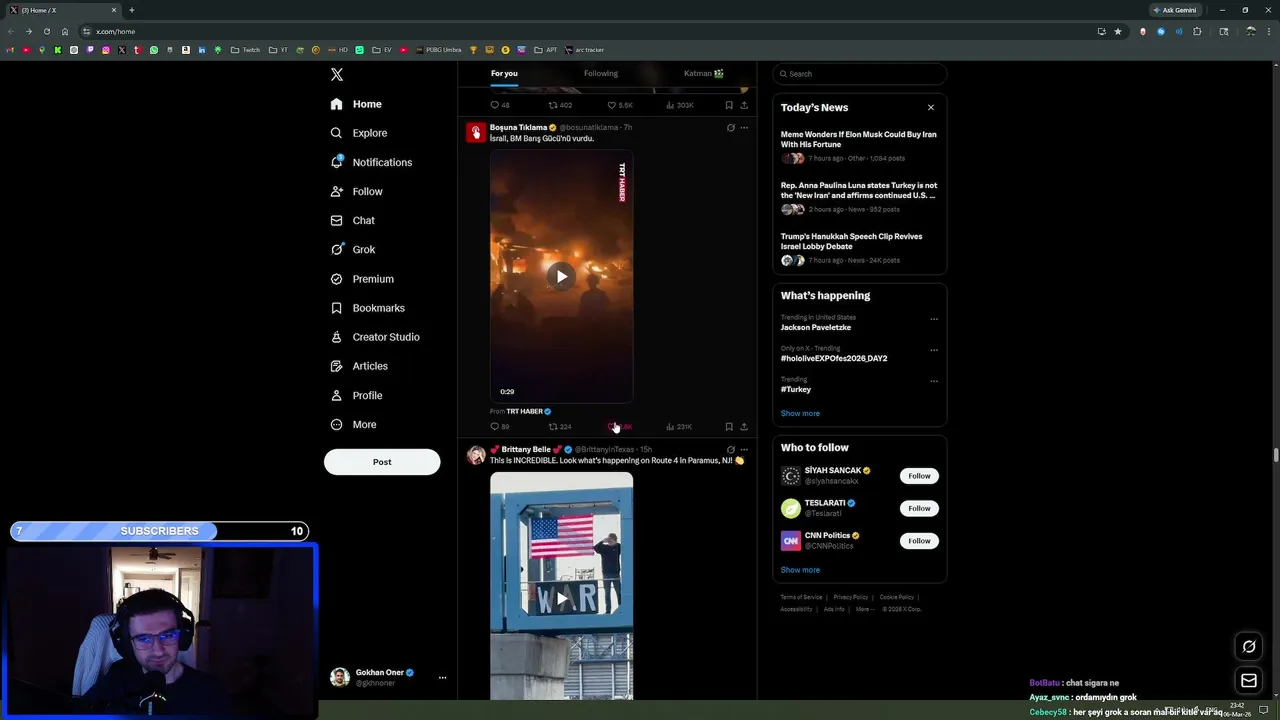Open the floating Grok button
The height and width of the screenshot is (720, 1280).
pos(1249,647)
